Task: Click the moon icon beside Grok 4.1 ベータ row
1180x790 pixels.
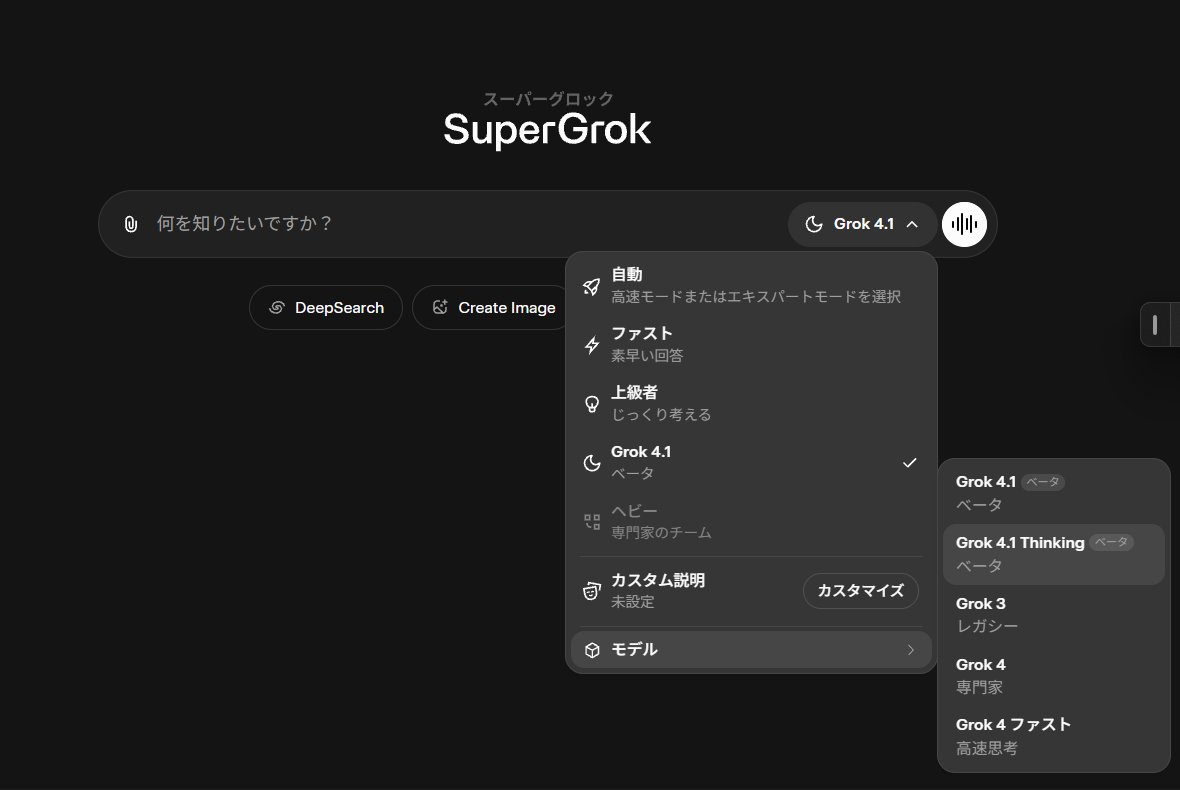Action: pyautogui.click(x=592, y=463)
